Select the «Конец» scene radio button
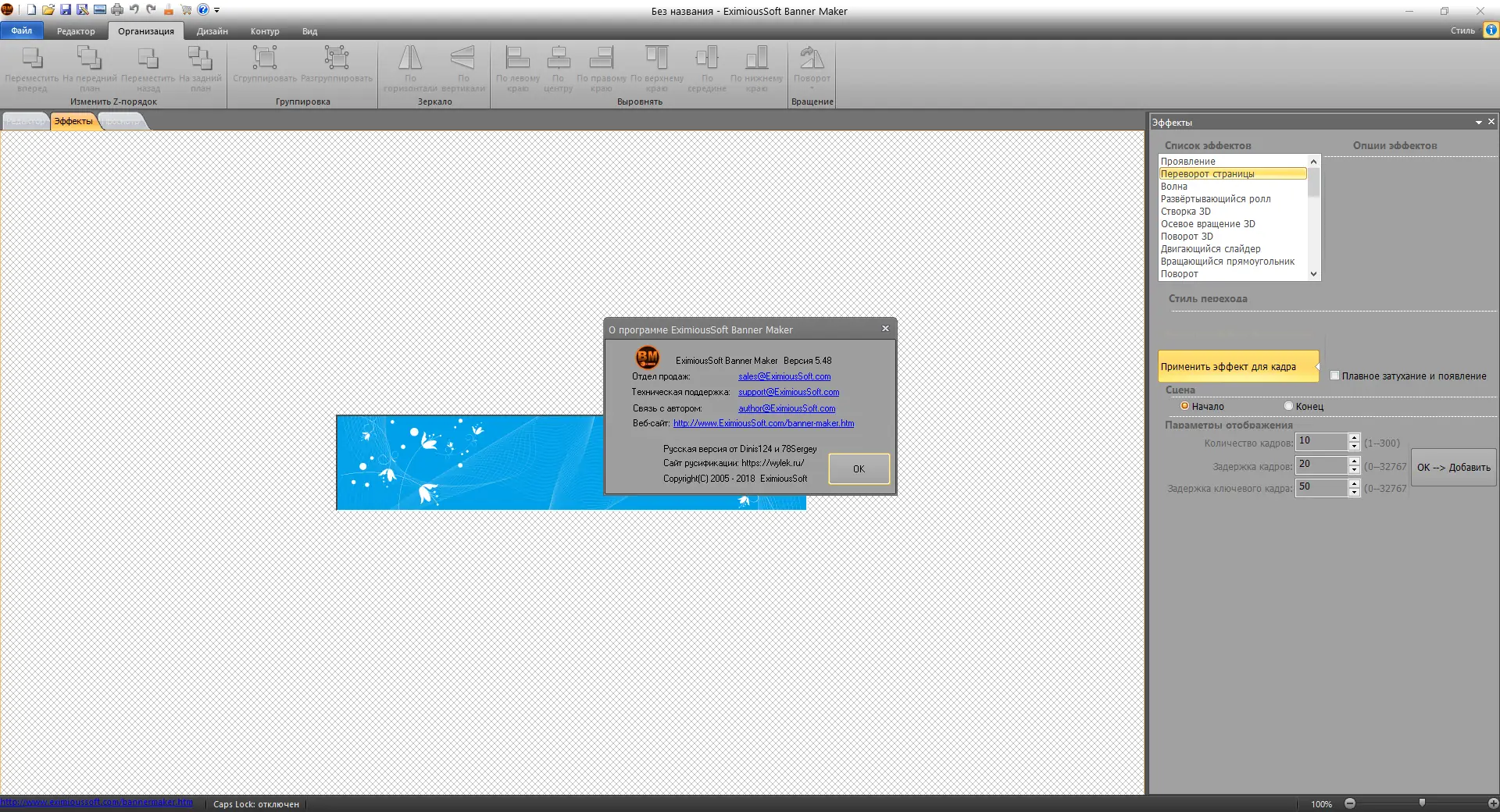Image resolution: width=1500 pixels, height=812 pixels. pyautogui.click(x=1287, y=406)
